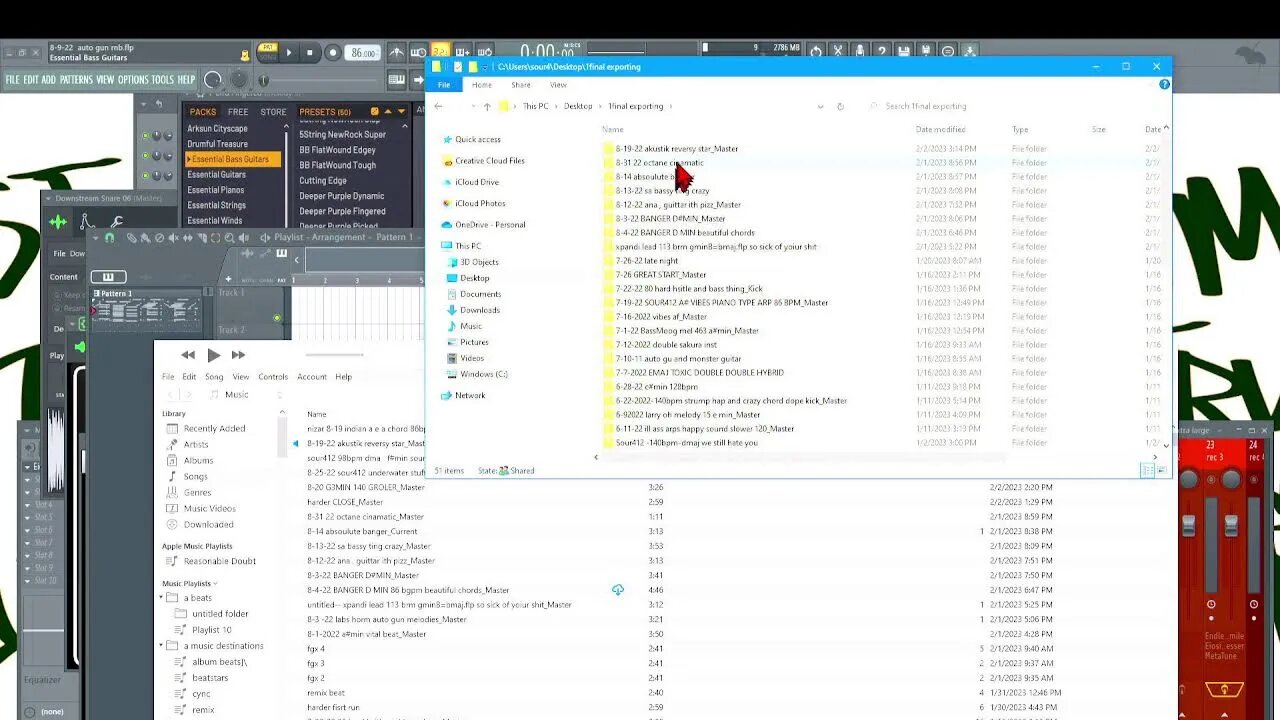Go up one folder in File Explorer

487,106
